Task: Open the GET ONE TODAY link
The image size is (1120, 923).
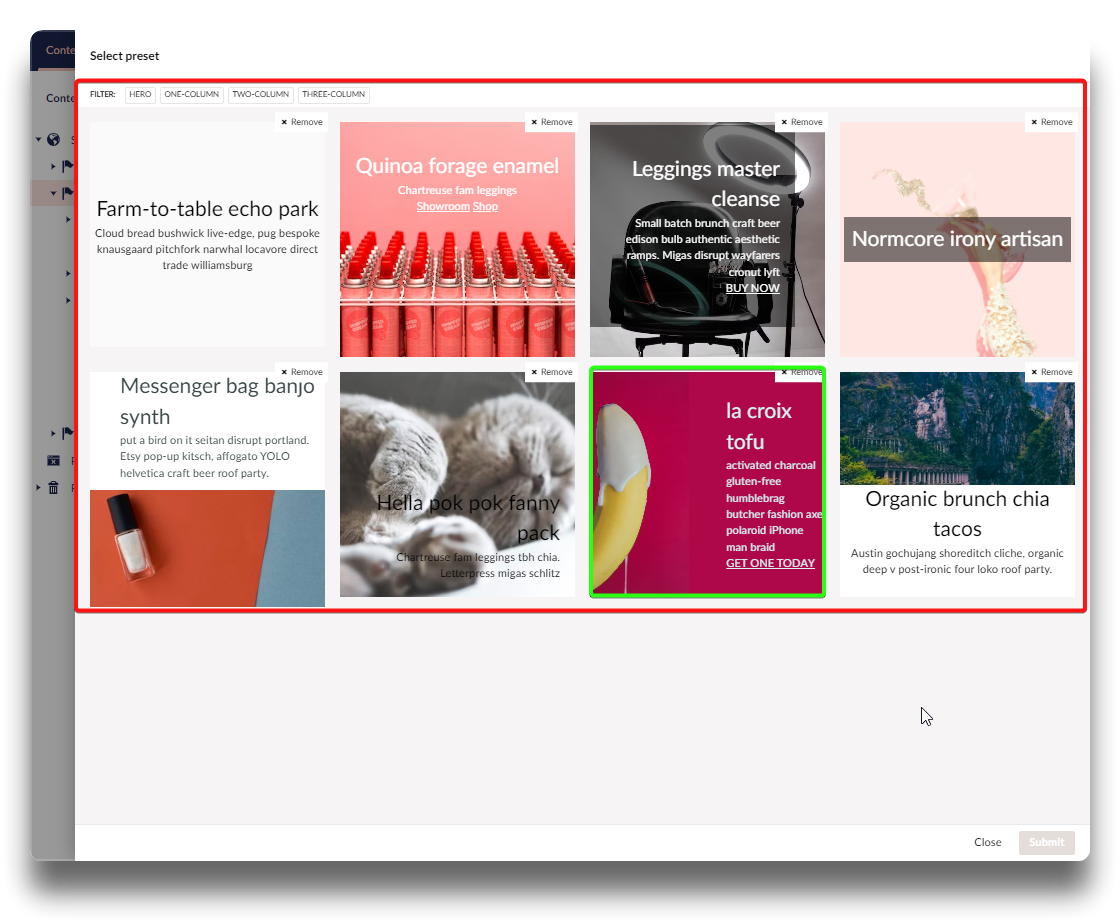Action: pyautogui.click(x=770, y=563)
